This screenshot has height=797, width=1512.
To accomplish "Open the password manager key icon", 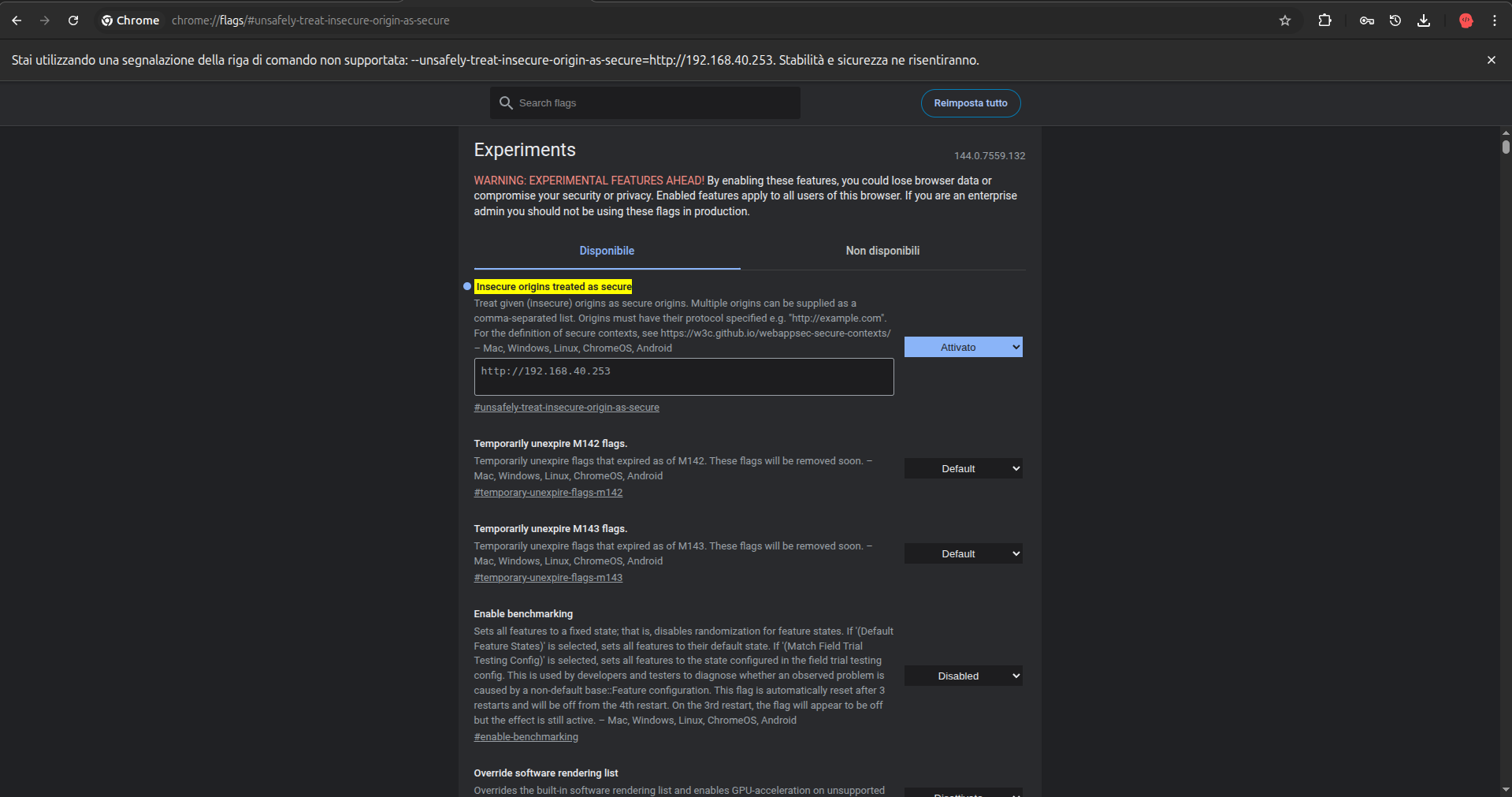I will 1366,20.
